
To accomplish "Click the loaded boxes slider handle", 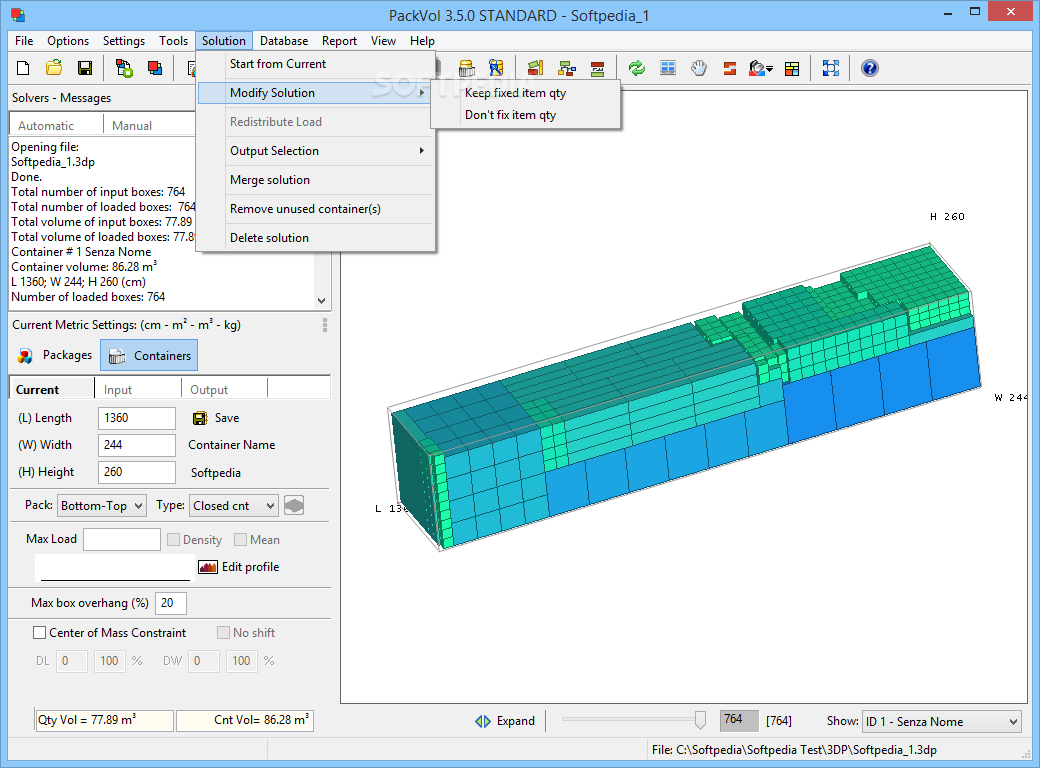I will 700,720.
